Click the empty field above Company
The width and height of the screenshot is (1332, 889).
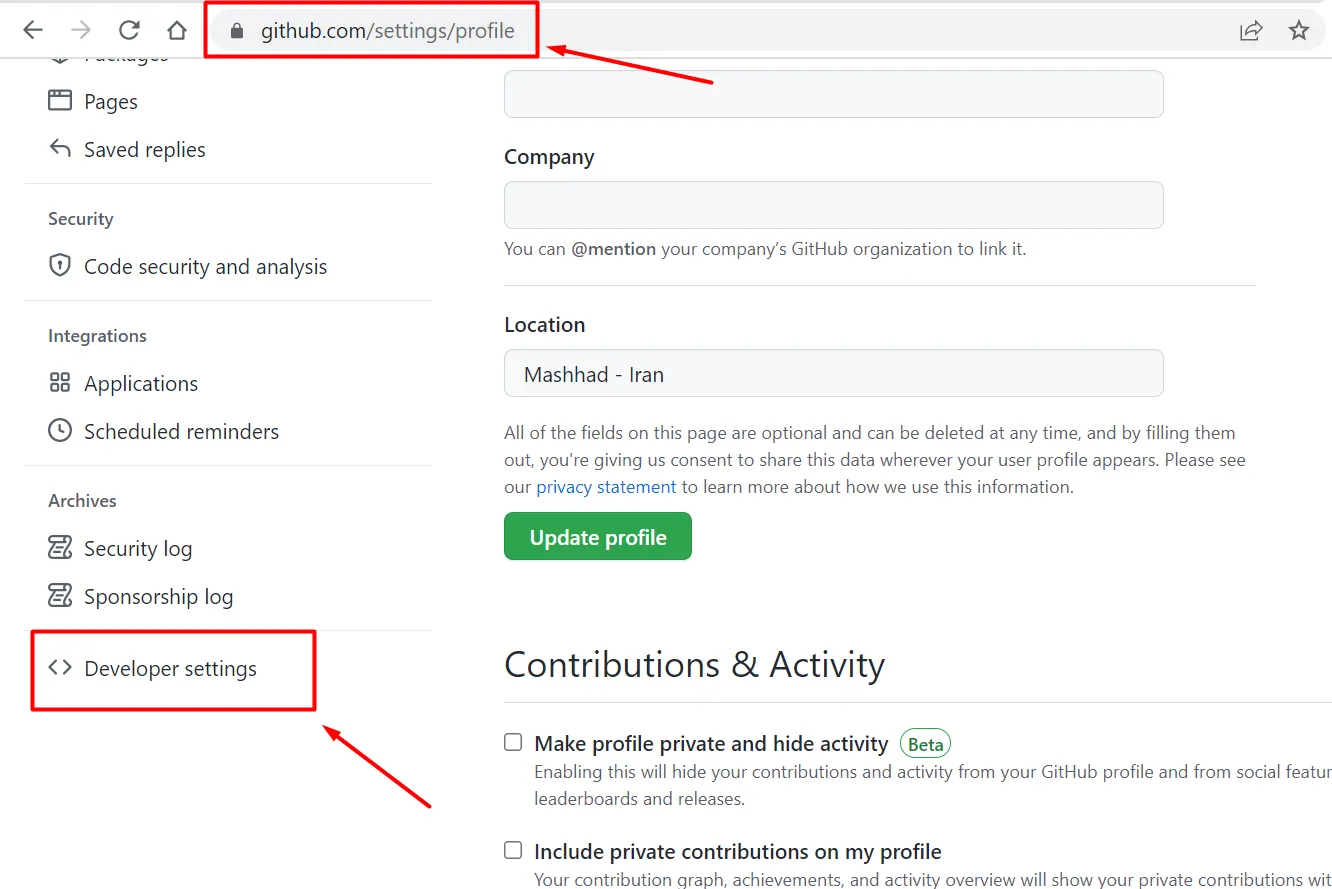tap(834, 94)
